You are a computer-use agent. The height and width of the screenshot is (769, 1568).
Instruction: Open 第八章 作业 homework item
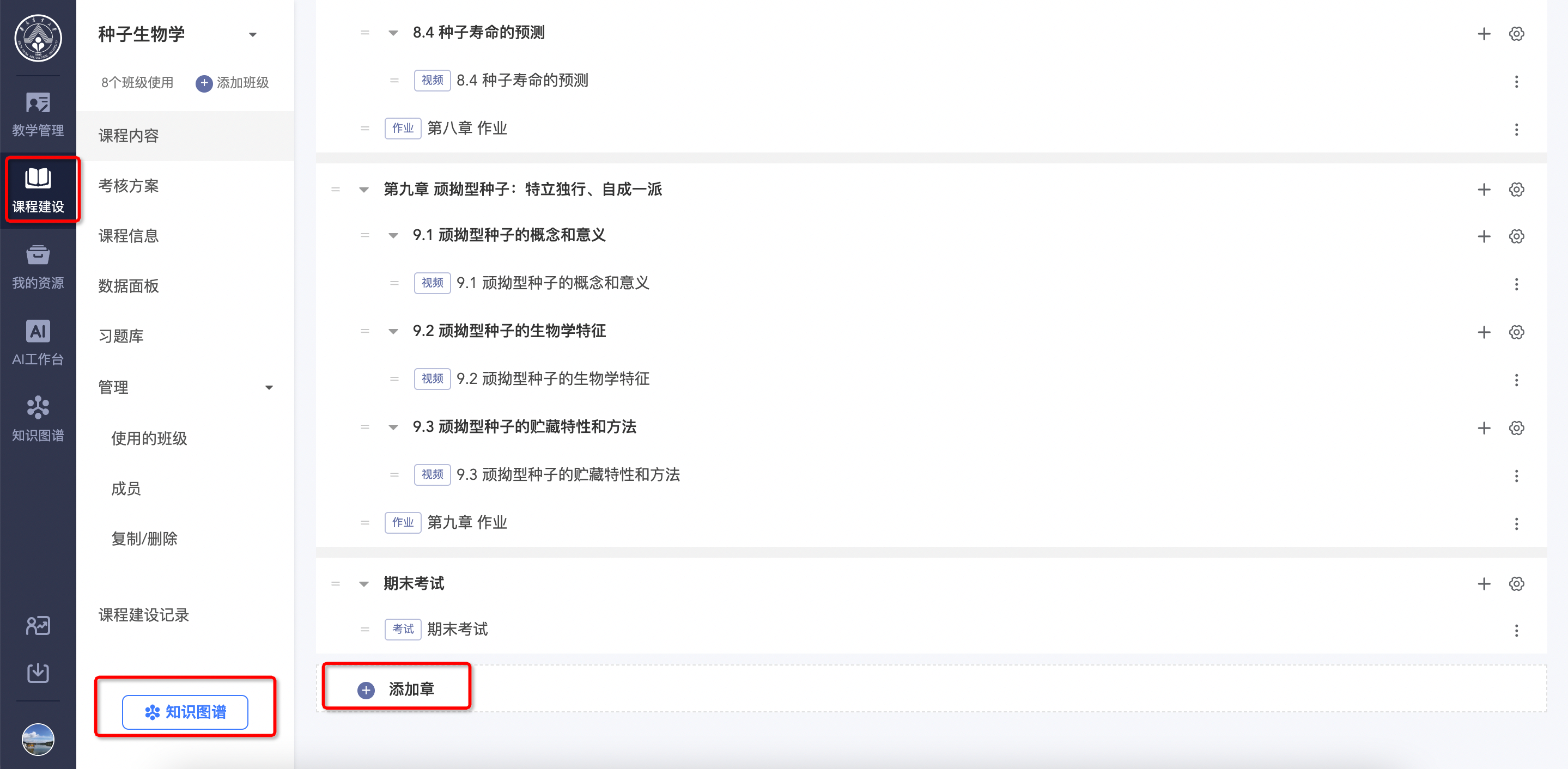(467, 129)
